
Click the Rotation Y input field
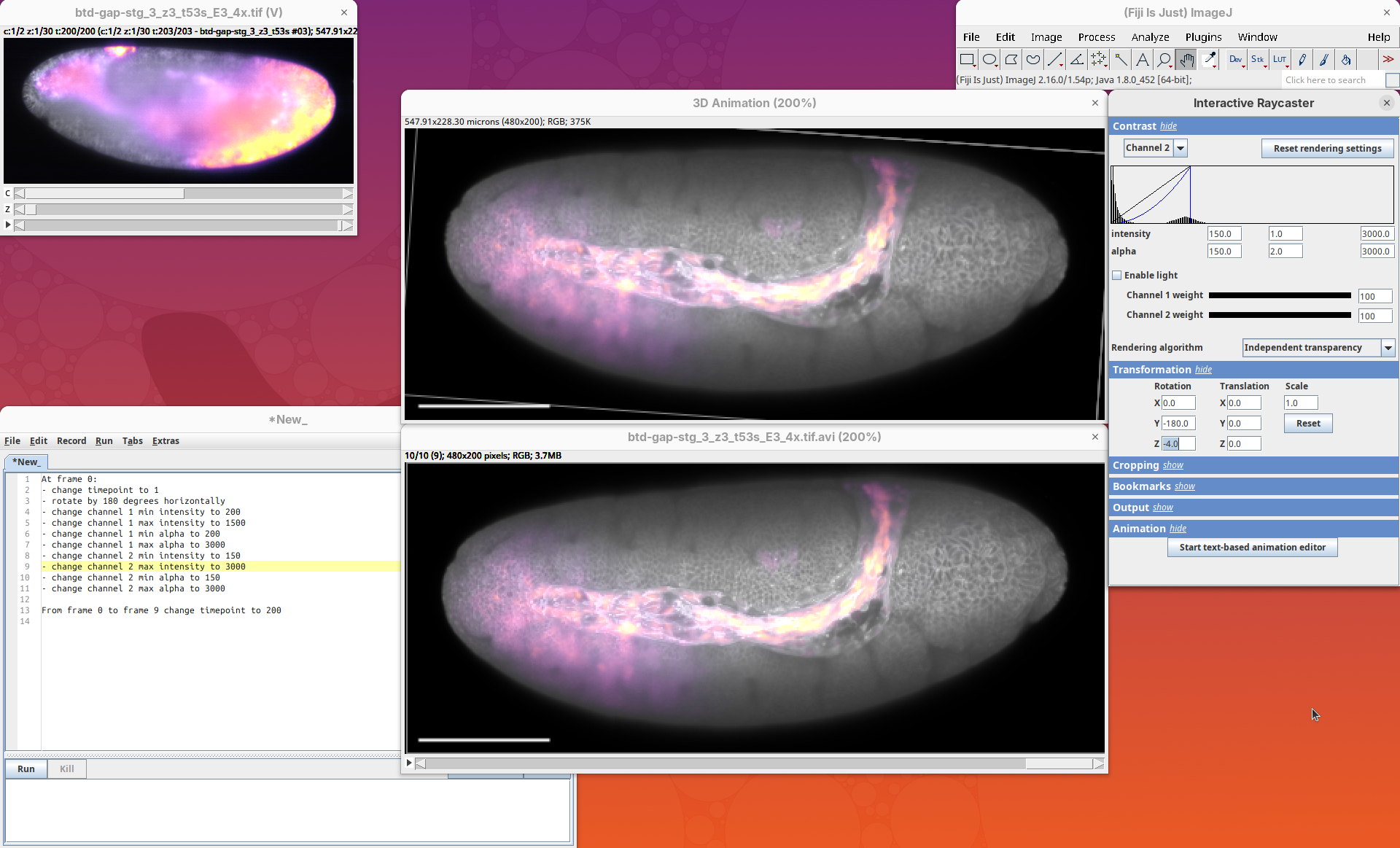pyautogui.click(x=1178, y=424)
